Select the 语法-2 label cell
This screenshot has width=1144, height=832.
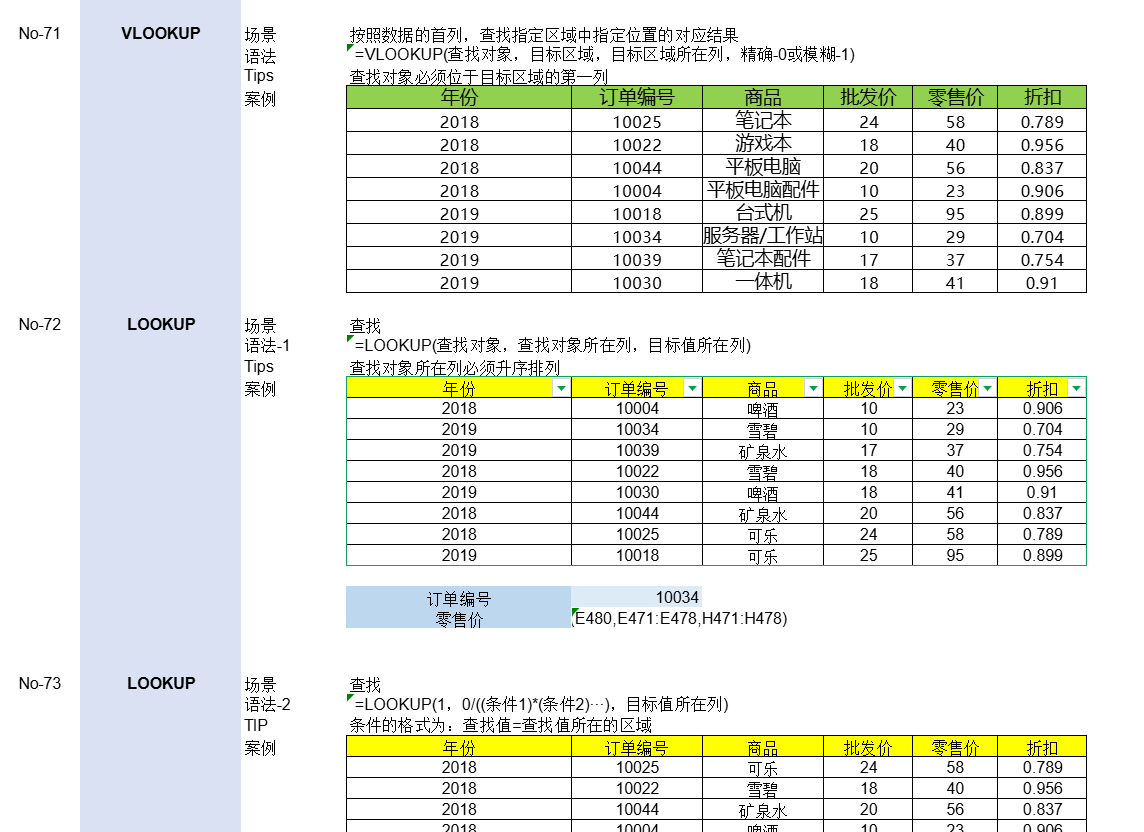point(267,704)
